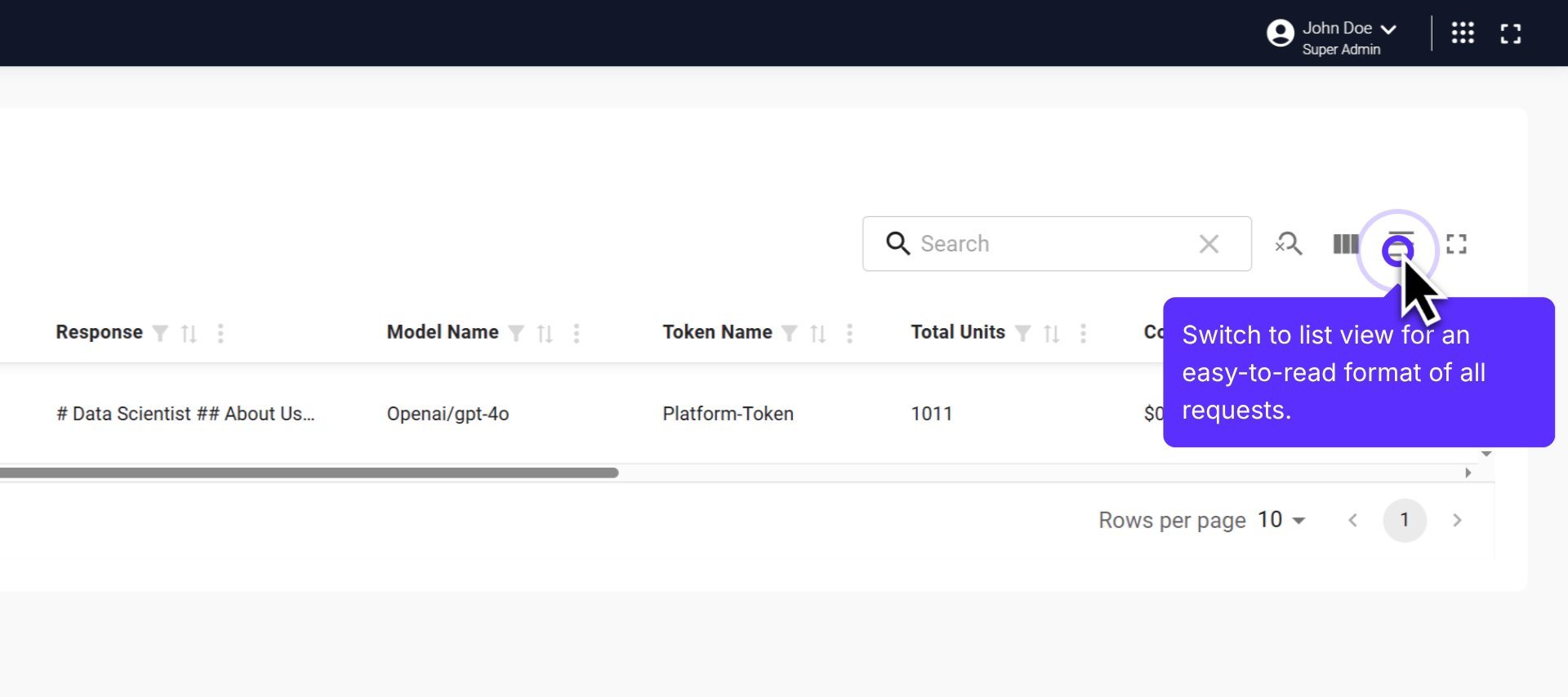Expand Rows per page dropdown
This screenshot has height=697, width=1568.
tap(1281, 520)
